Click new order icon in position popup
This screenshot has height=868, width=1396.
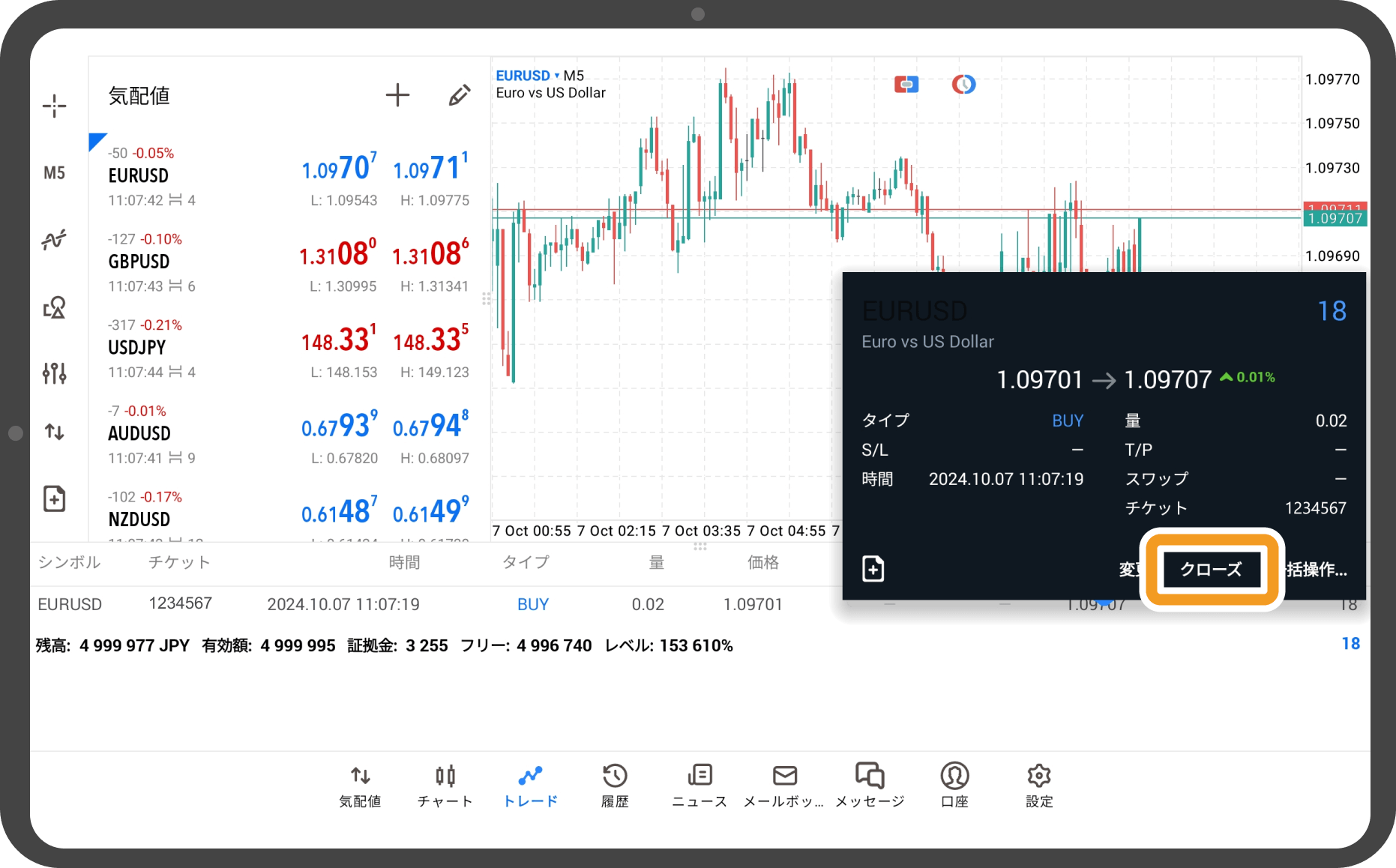pos(873,569)
